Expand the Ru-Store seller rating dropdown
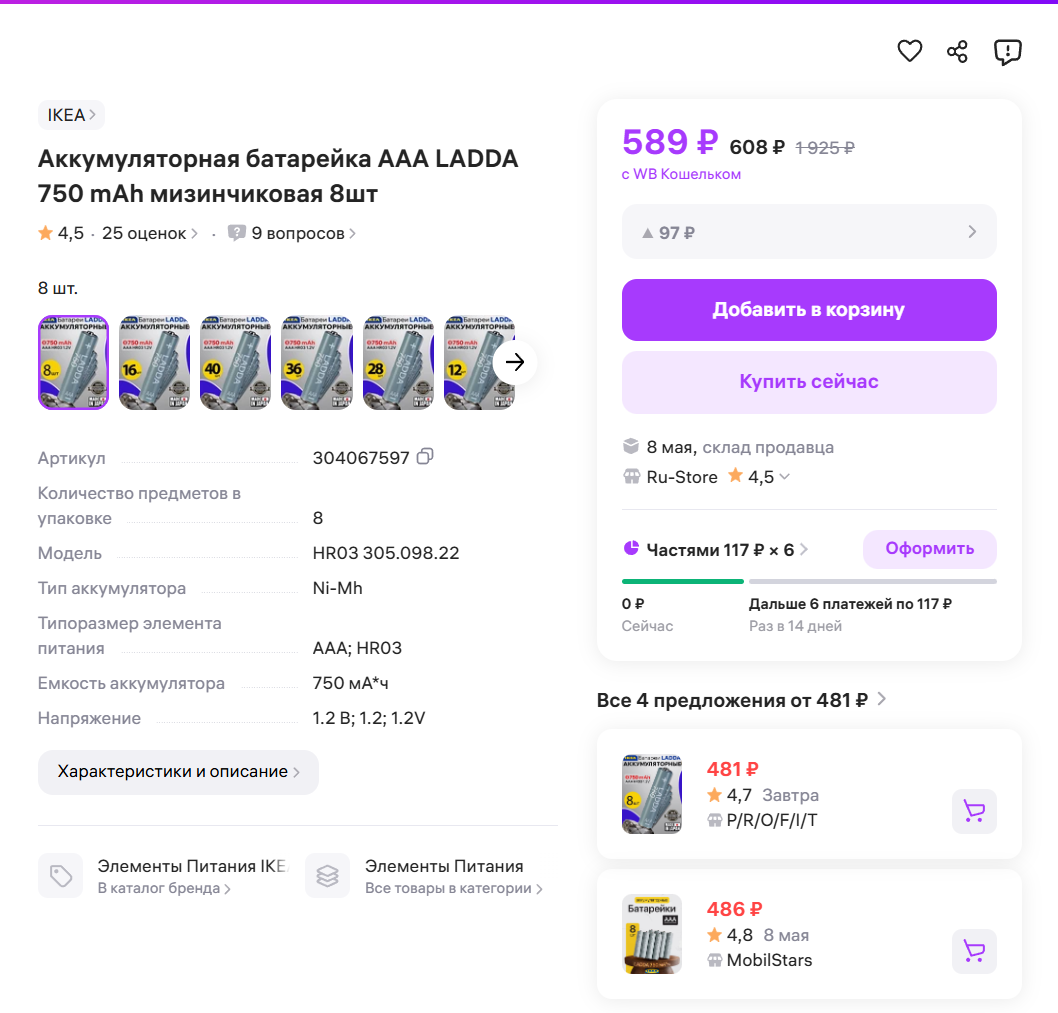The image size is (1058, 1013). [784, 477]
